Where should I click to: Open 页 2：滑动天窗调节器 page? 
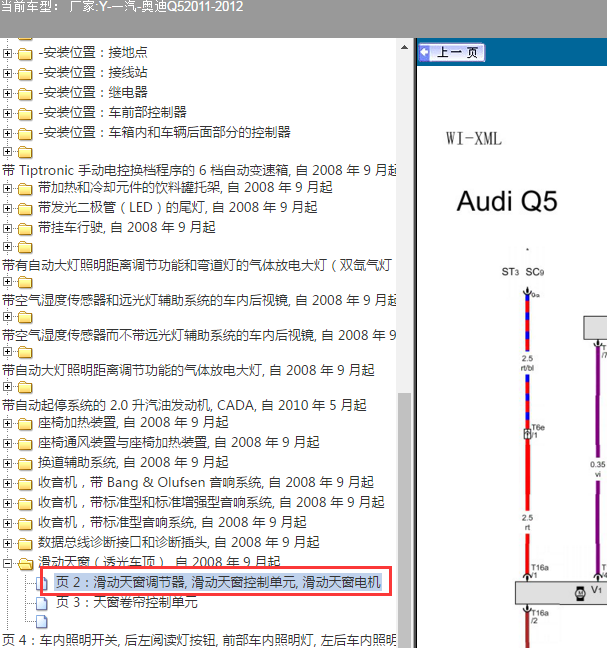click(218, 583)
